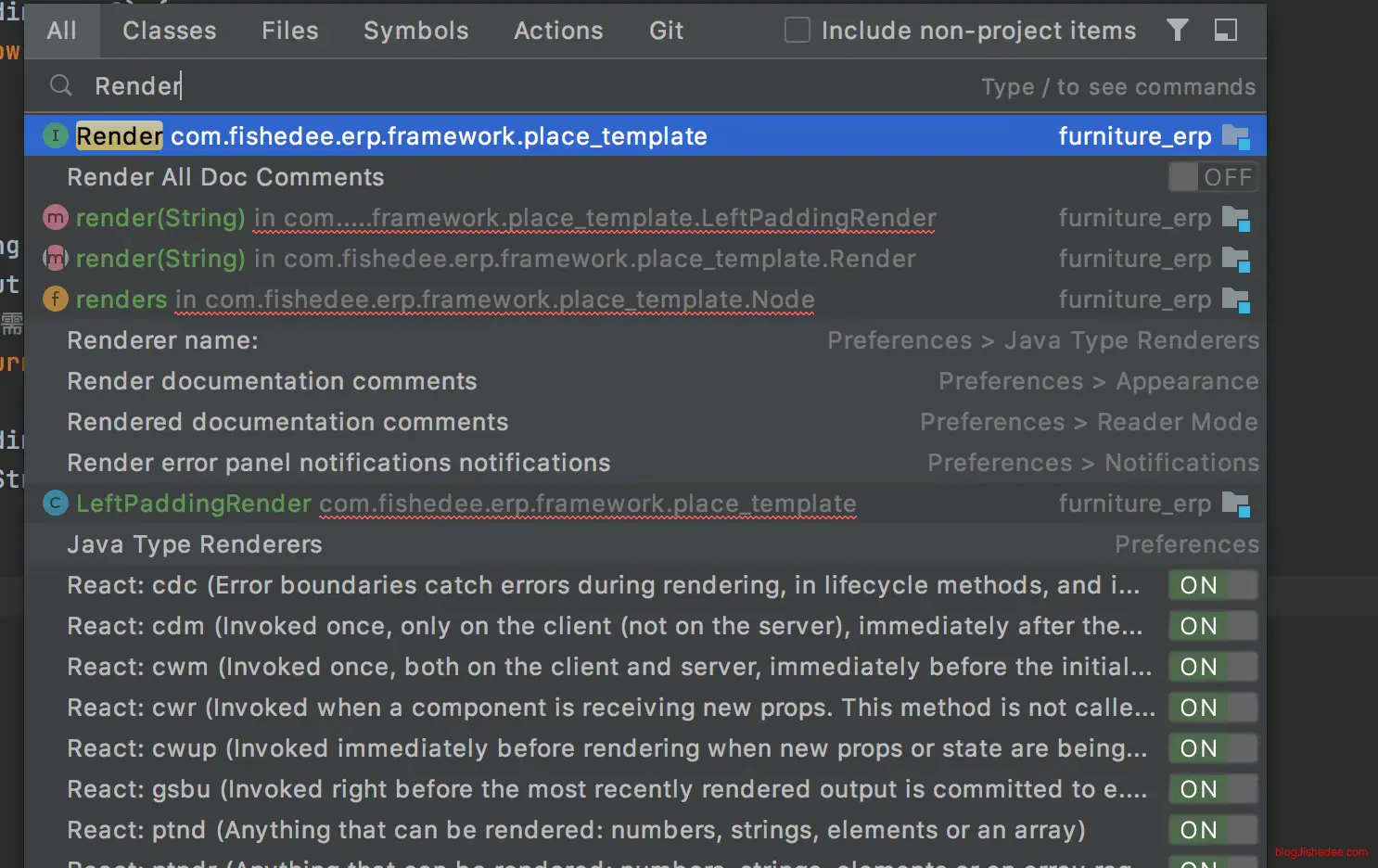This screenshot has height=868, width=1378.
Task: Toggle off the React: cdc template switch
Action: pyautogui.click(x=1212, y=585)
